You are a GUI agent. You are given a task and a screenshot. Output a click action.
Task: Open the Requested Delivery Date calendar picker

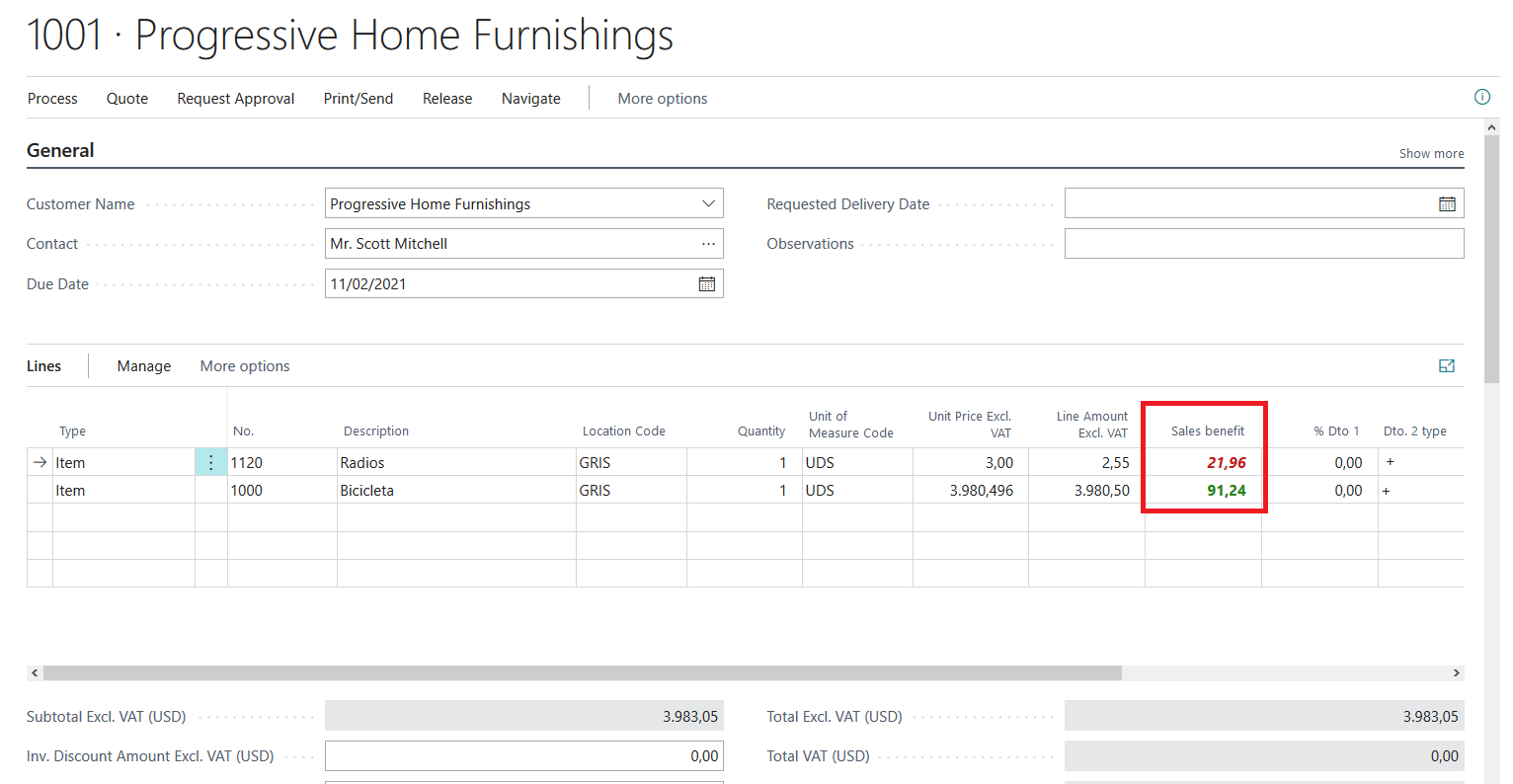pos(1447,204)
